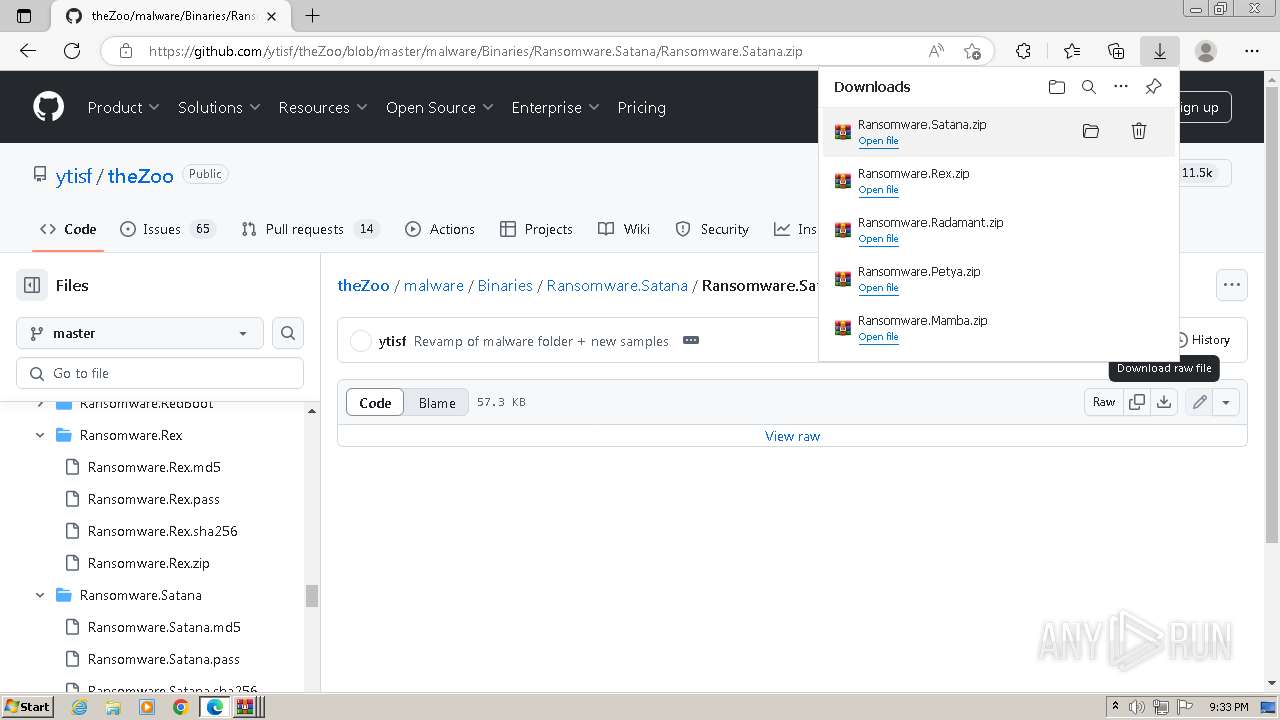Click the Read aloud icon

tap(936, 51)
